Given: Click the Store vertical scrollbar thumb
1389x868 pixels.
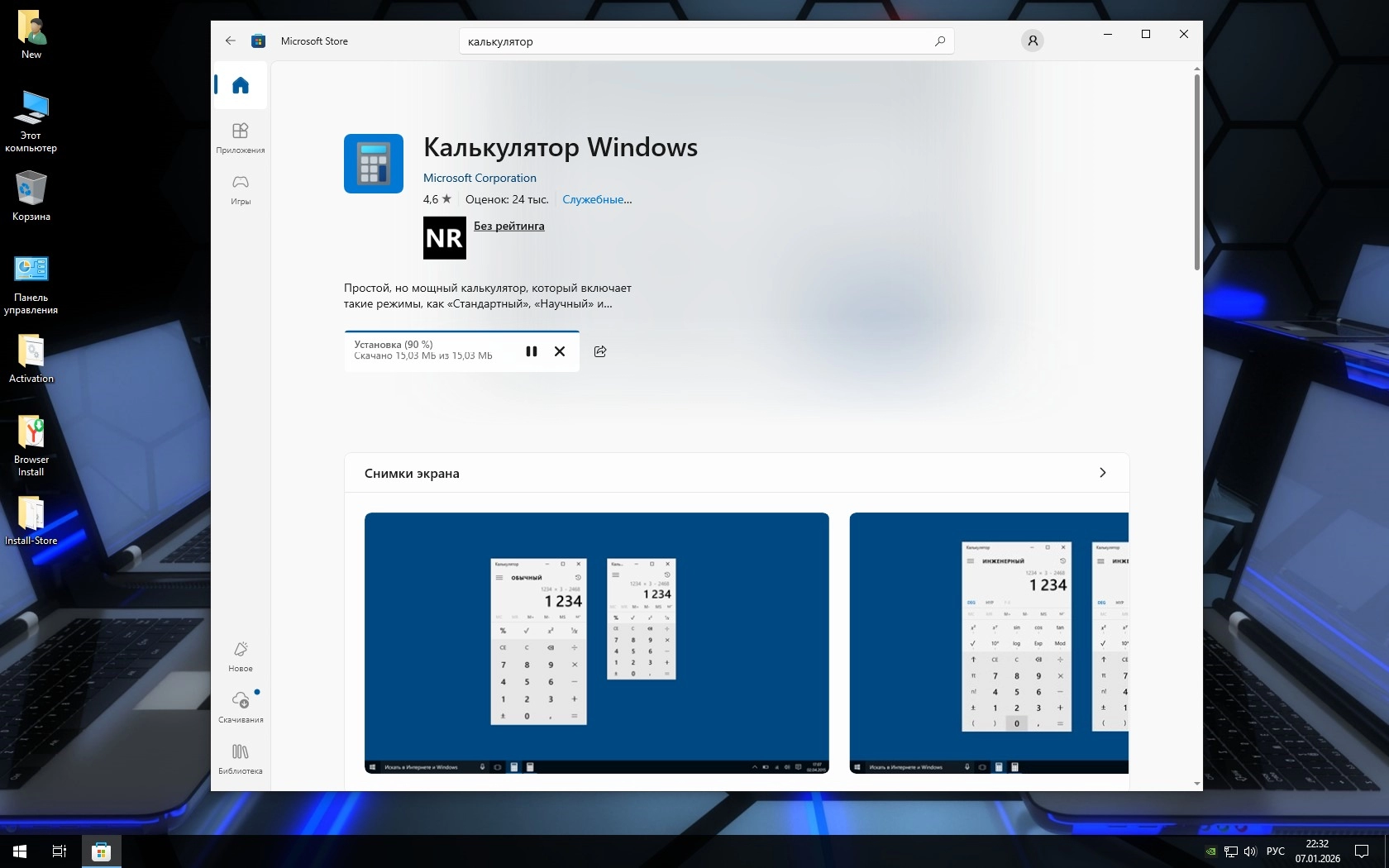Looking at the screenshot, I should pyautogui.click(x=1196, y=173).
